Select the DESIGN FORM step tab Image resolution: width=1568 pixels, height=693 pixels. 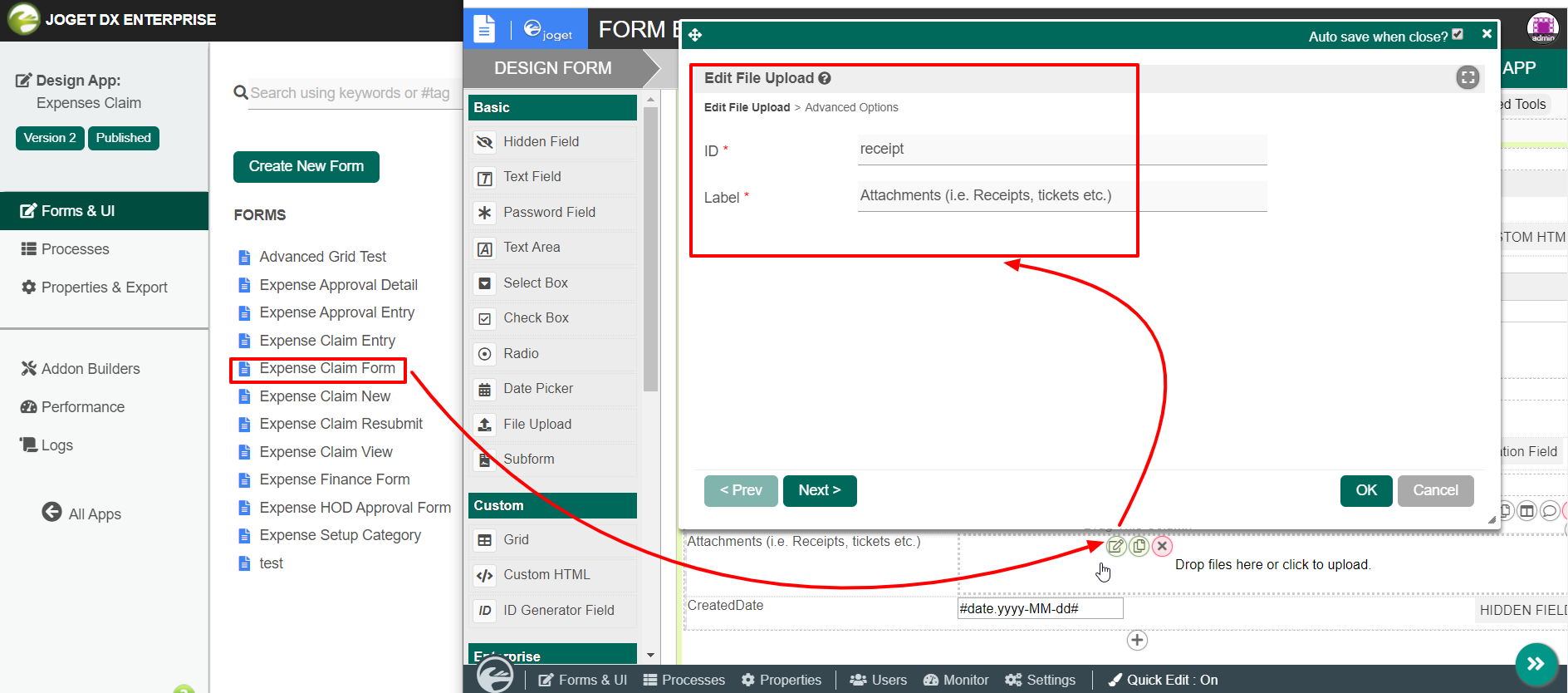pyautogui.click(x=553, y=68)
